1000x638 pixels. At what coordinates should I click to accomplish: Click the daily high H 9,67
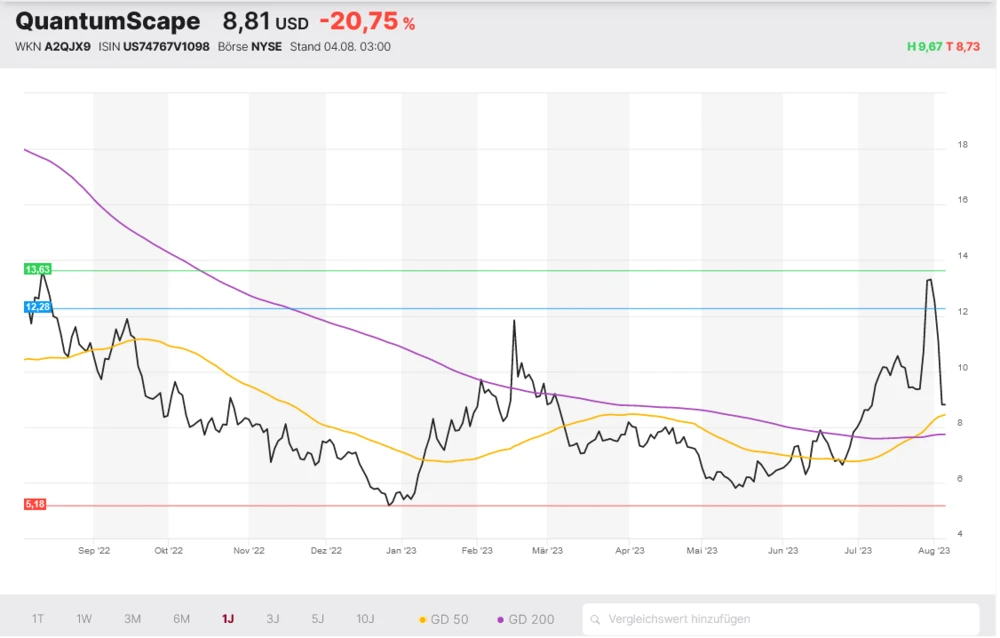(923, 47)
